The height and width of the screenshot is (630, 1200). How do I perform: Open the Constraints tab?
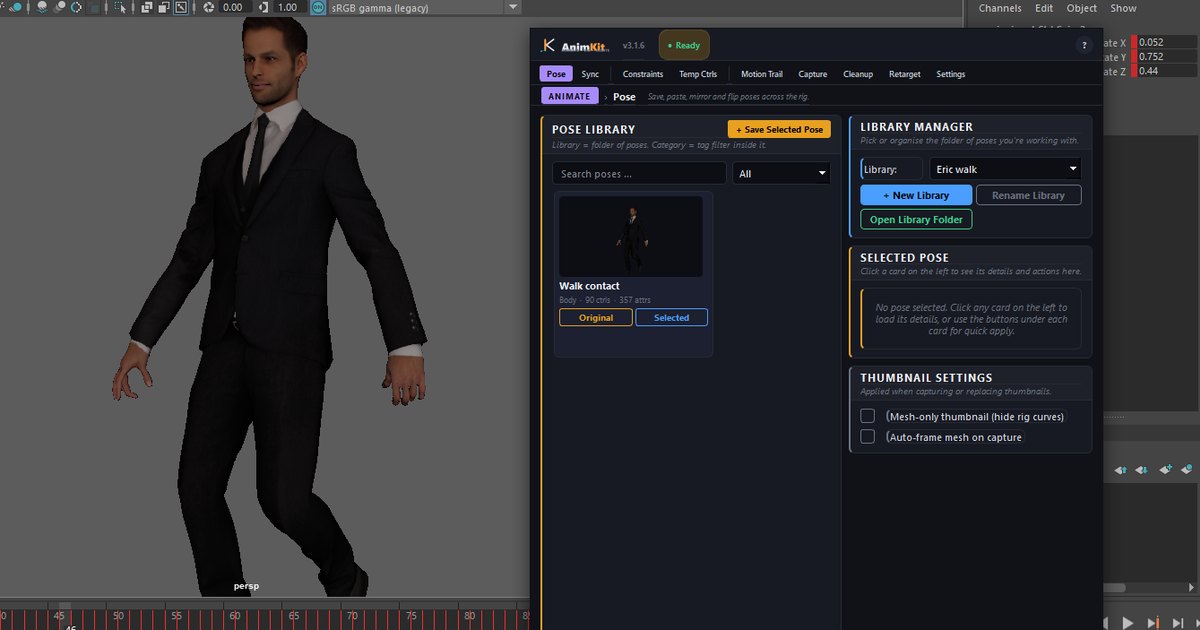(643, 74)
